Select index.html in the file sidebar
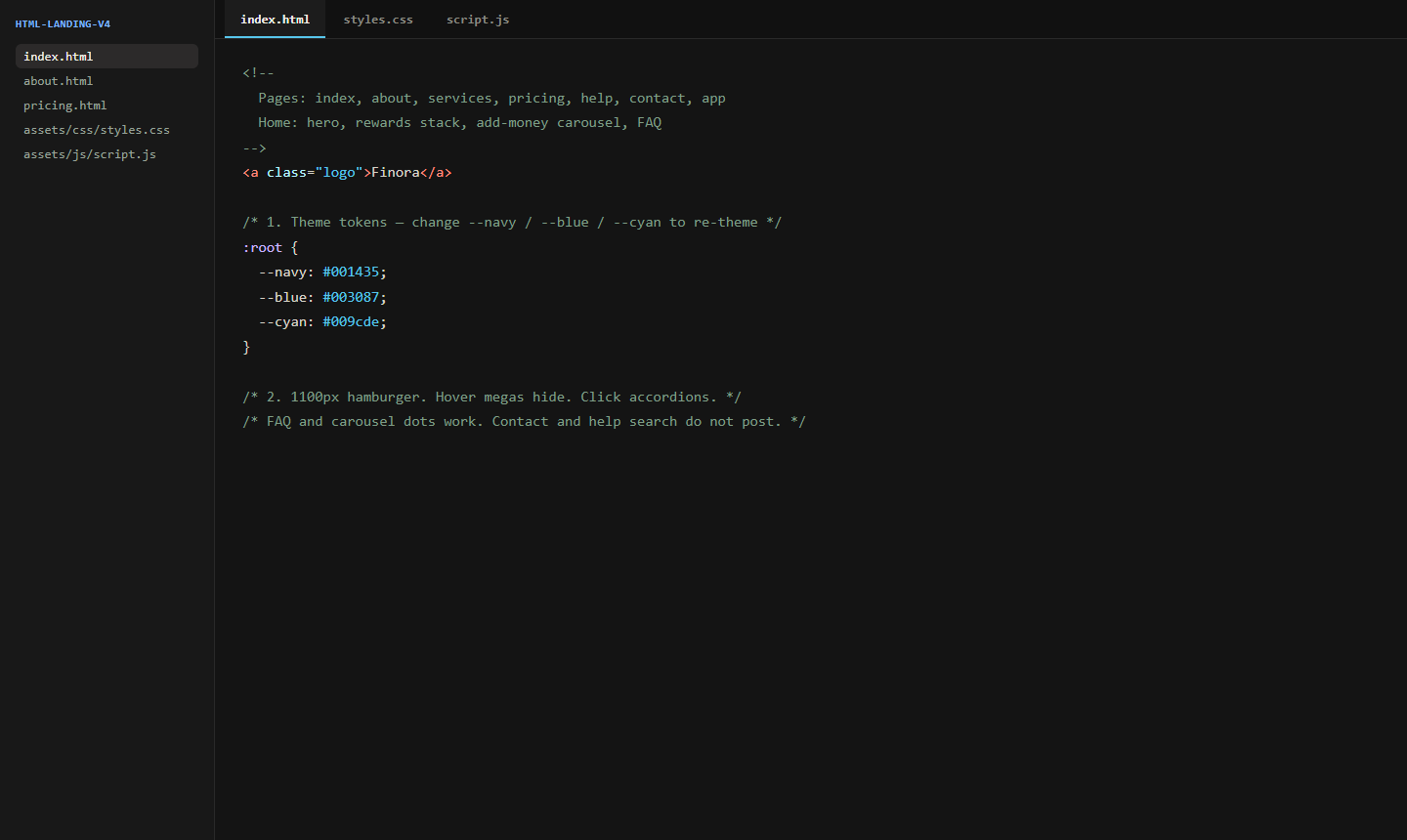Viewport: 1407px width, 840px height. (x=107, y=57)
